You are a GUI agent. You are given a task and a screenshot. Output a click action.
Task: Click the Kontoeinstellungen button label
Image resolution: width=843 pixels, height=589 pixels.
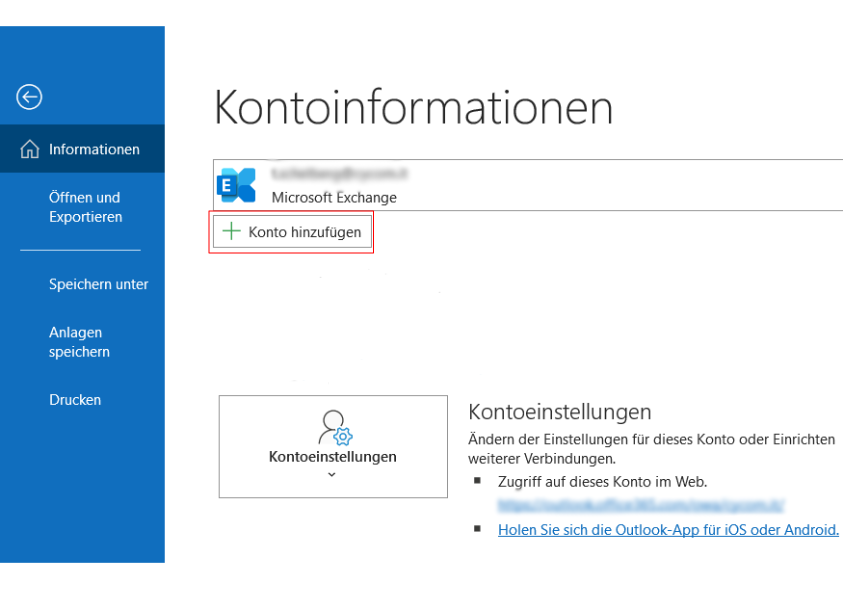[x=332, y=457]
